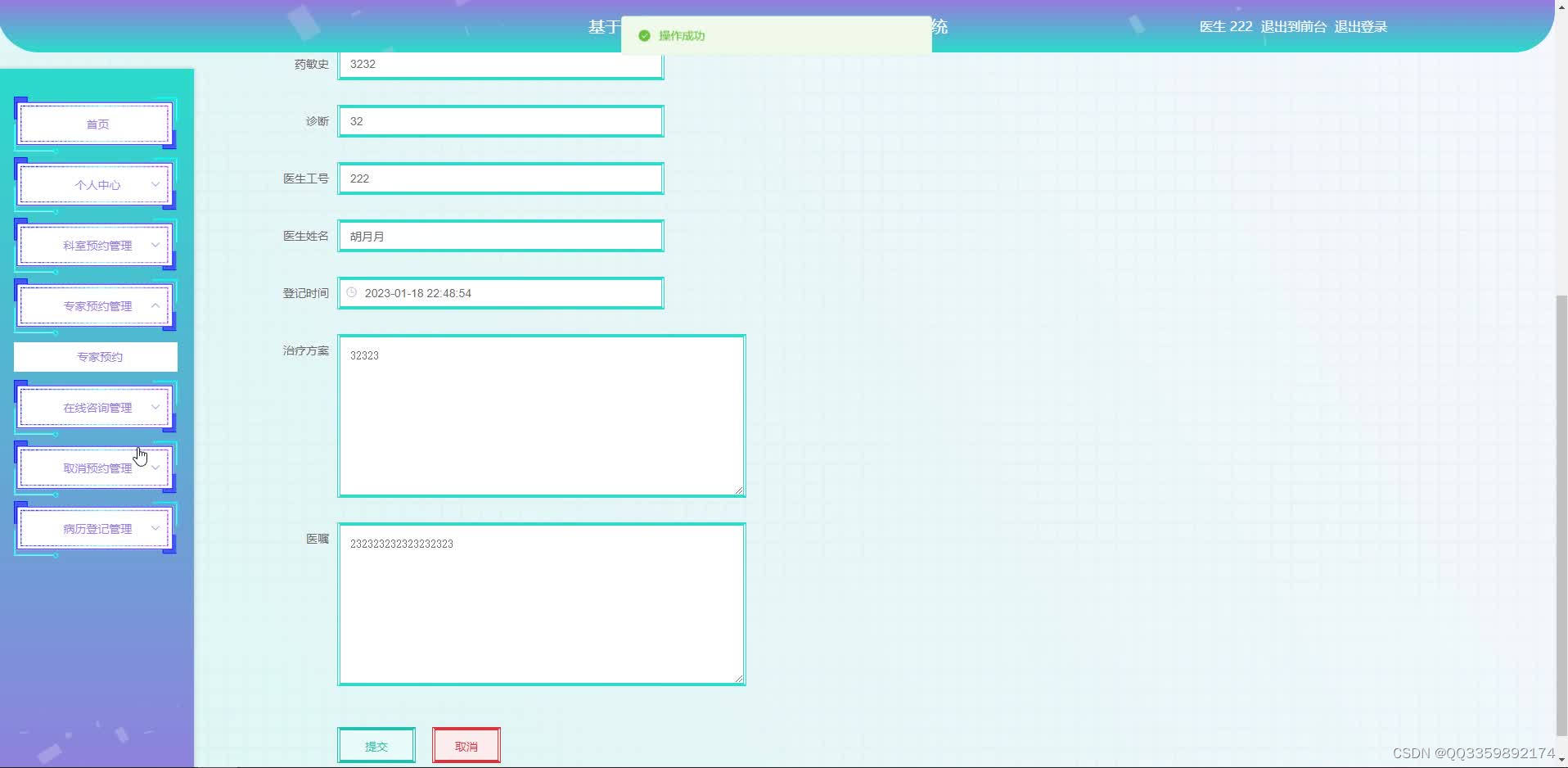Focus the 药敏史 input field
The height and width of the screenshot is (768, 1568).
pos(501,64)
